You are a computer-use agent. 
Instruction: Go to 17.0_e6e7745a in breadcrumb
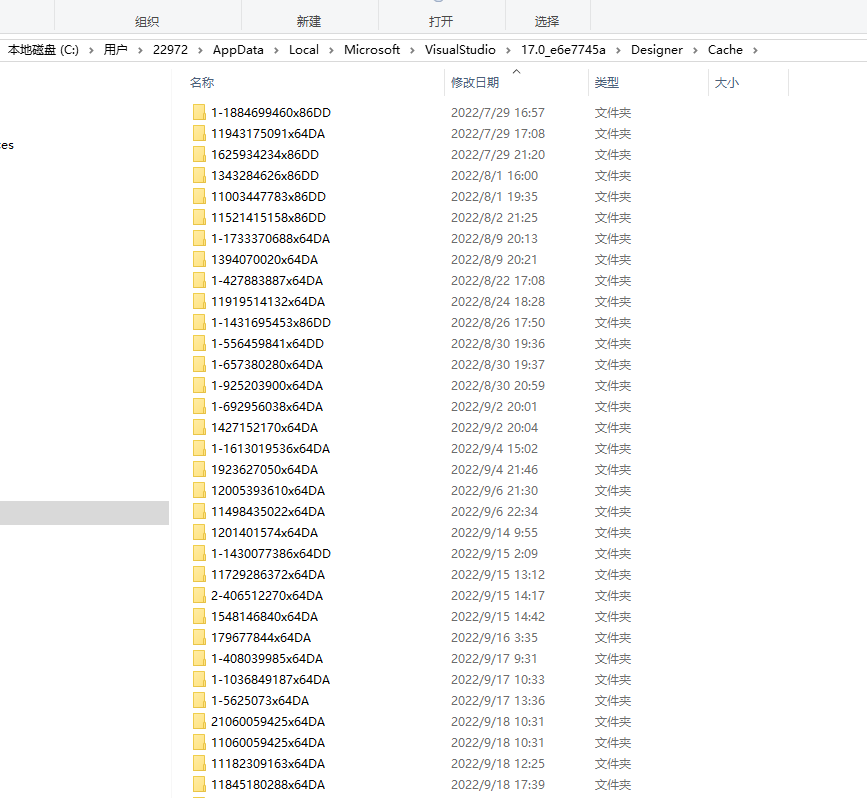[563, 50]
